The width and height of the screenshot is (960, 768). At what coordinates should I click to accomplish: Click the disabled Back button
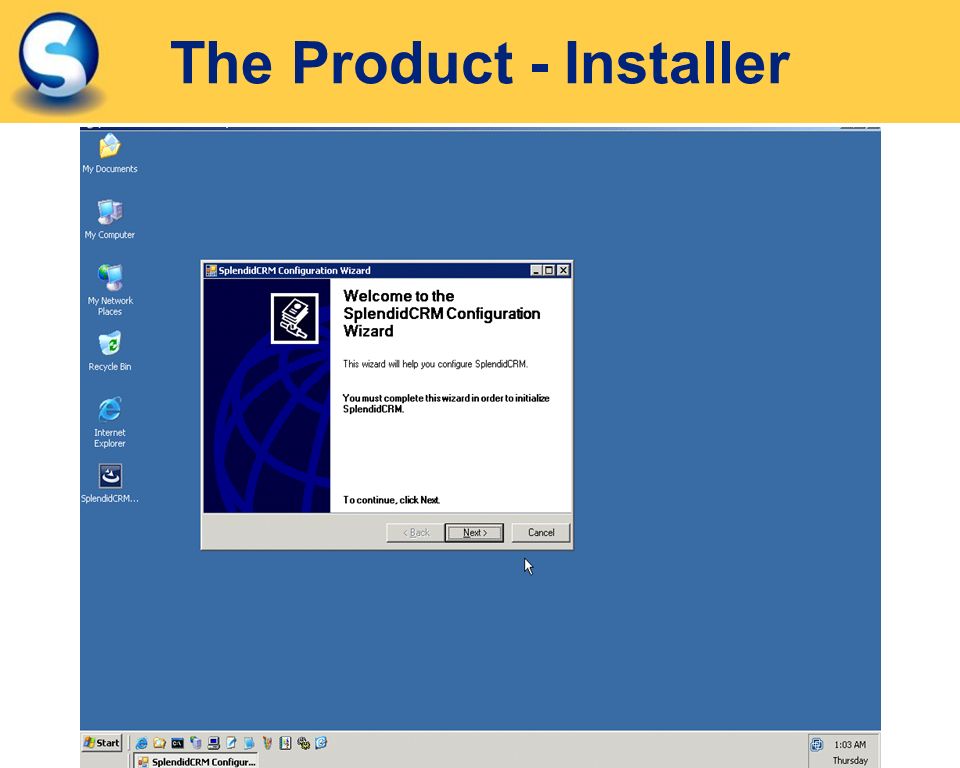click(416, 532)
